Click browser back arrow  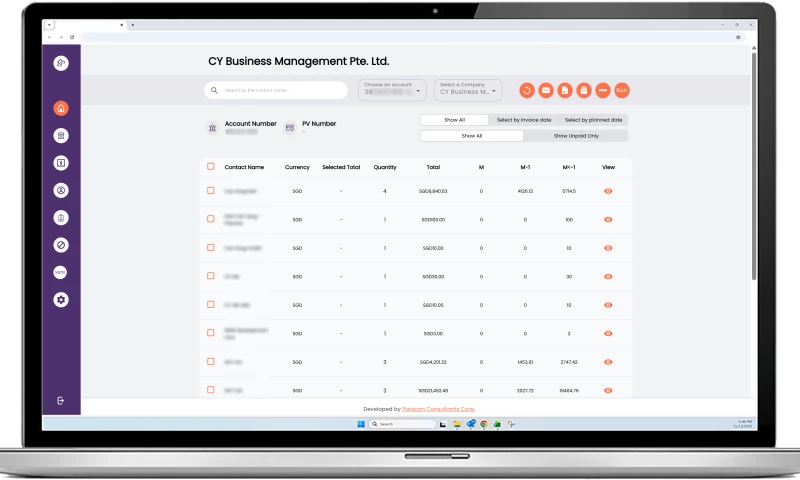pyautogui.click(x=49, y=37)
